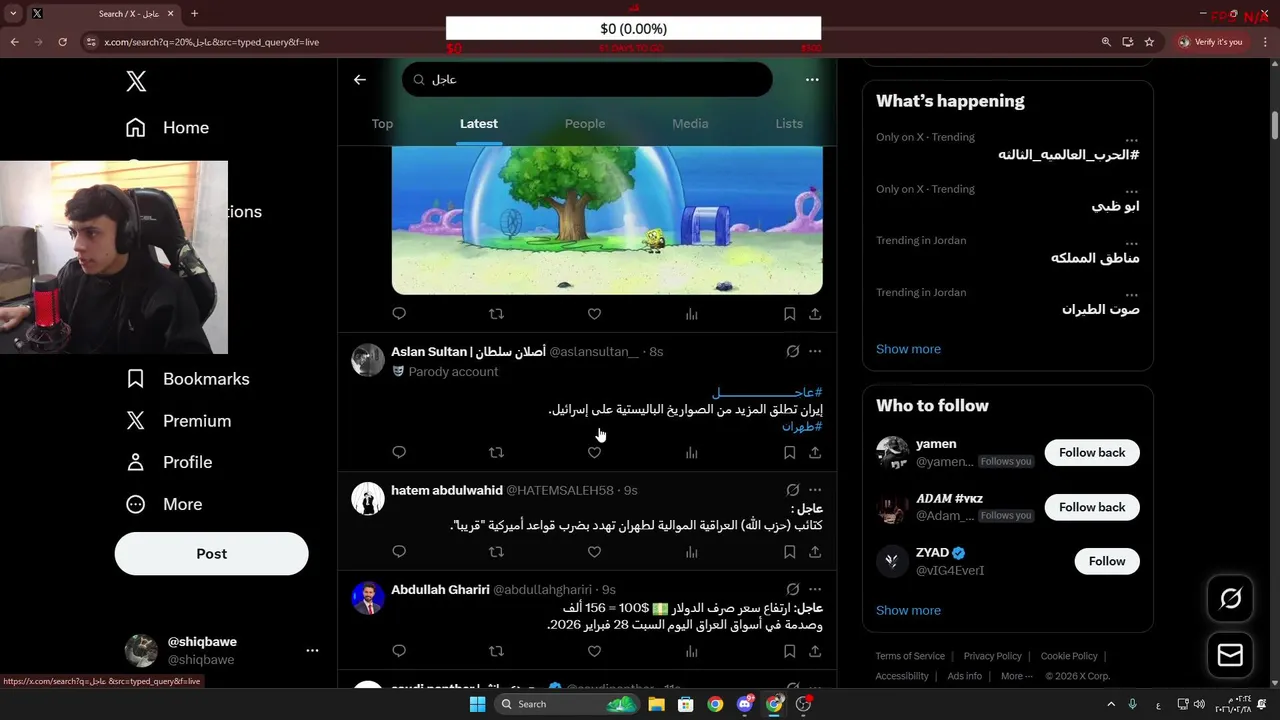Like the SpongeBob video post

click(x=594, y=314)
